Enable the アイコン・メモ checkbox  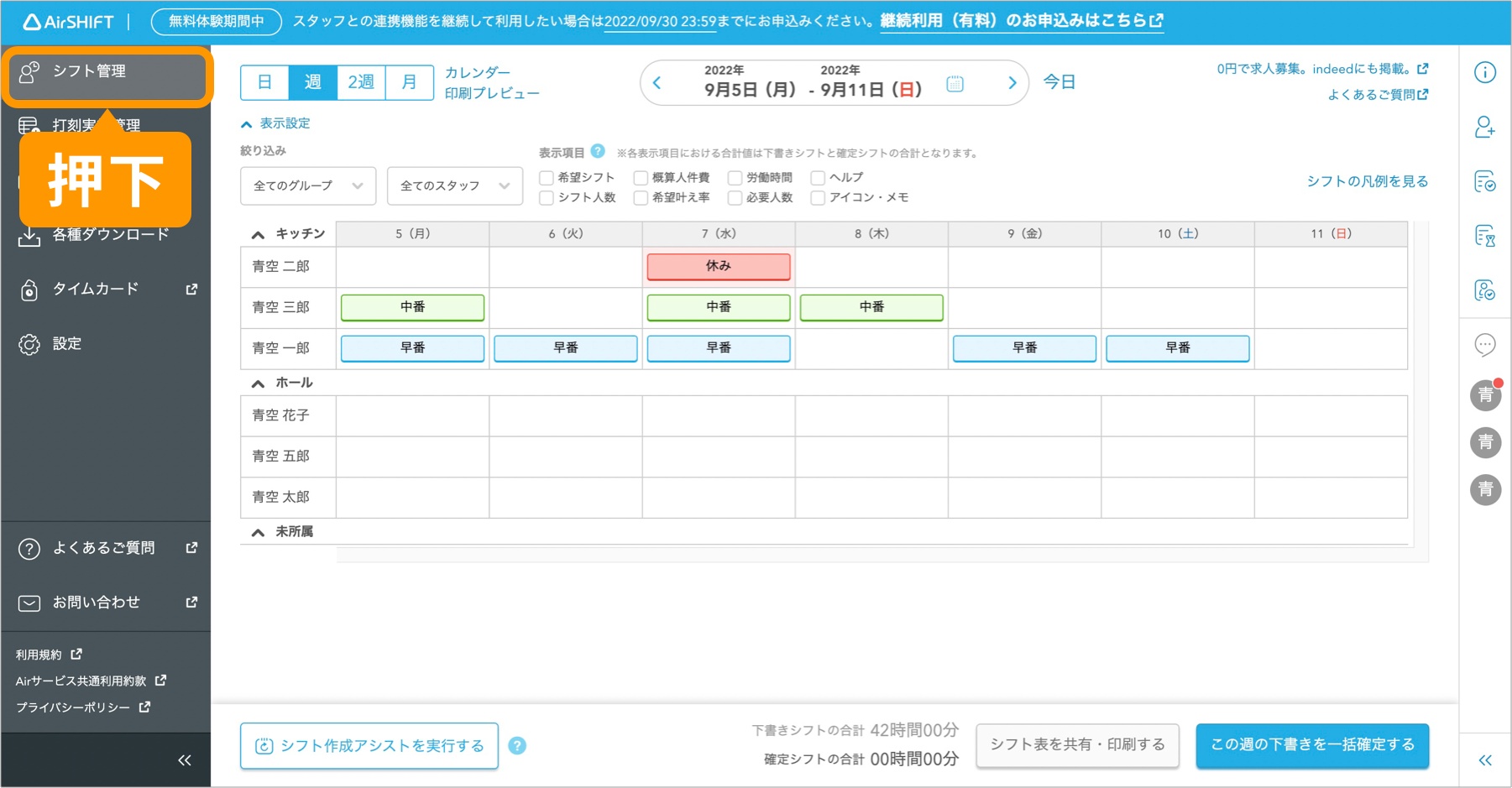click(x=818, y=198)
